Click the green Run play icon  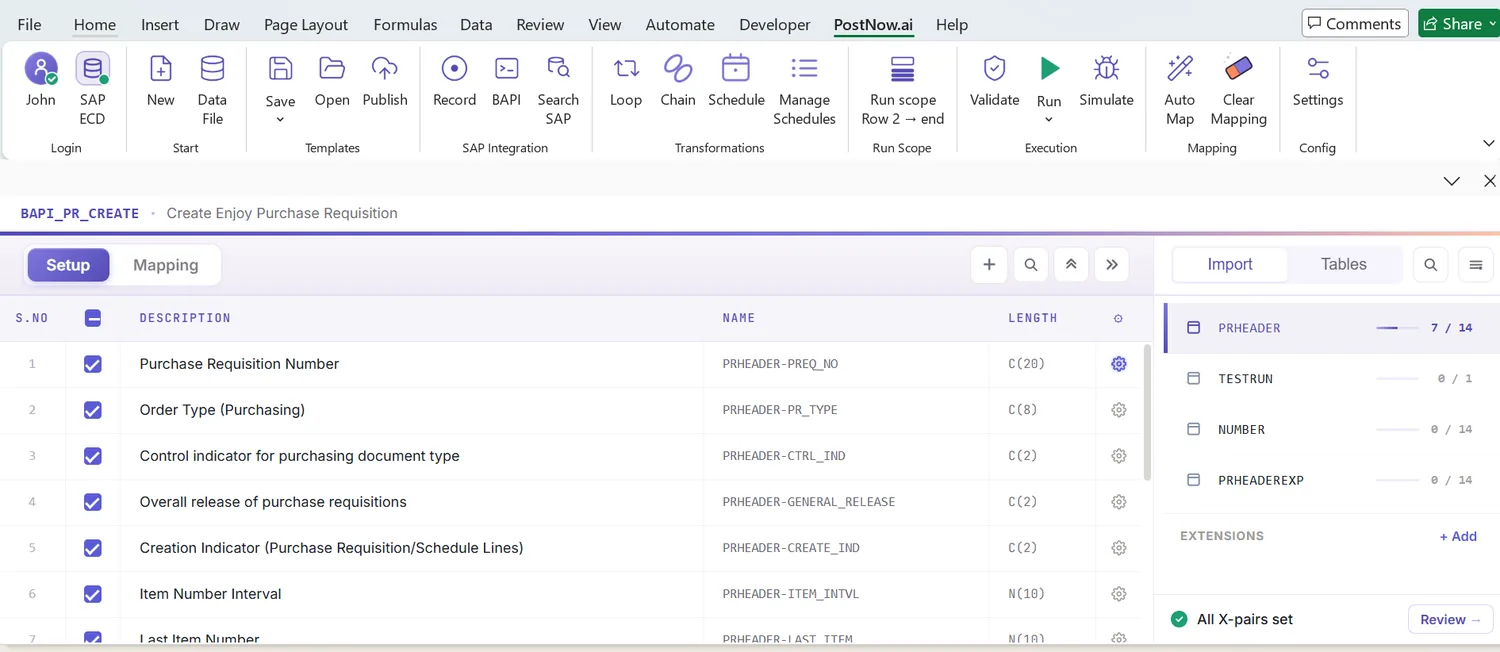tap(1049, 69)
